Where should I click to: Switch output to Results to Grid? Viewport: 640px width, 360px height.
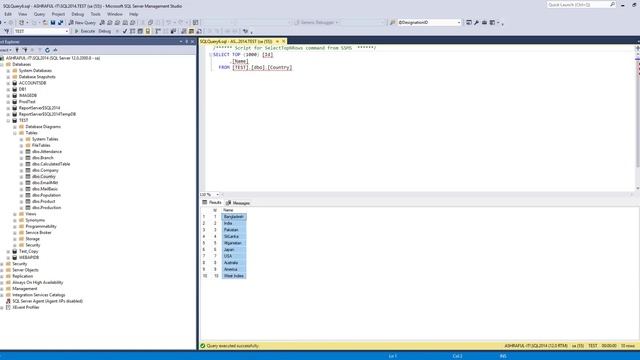coord(191,31)
